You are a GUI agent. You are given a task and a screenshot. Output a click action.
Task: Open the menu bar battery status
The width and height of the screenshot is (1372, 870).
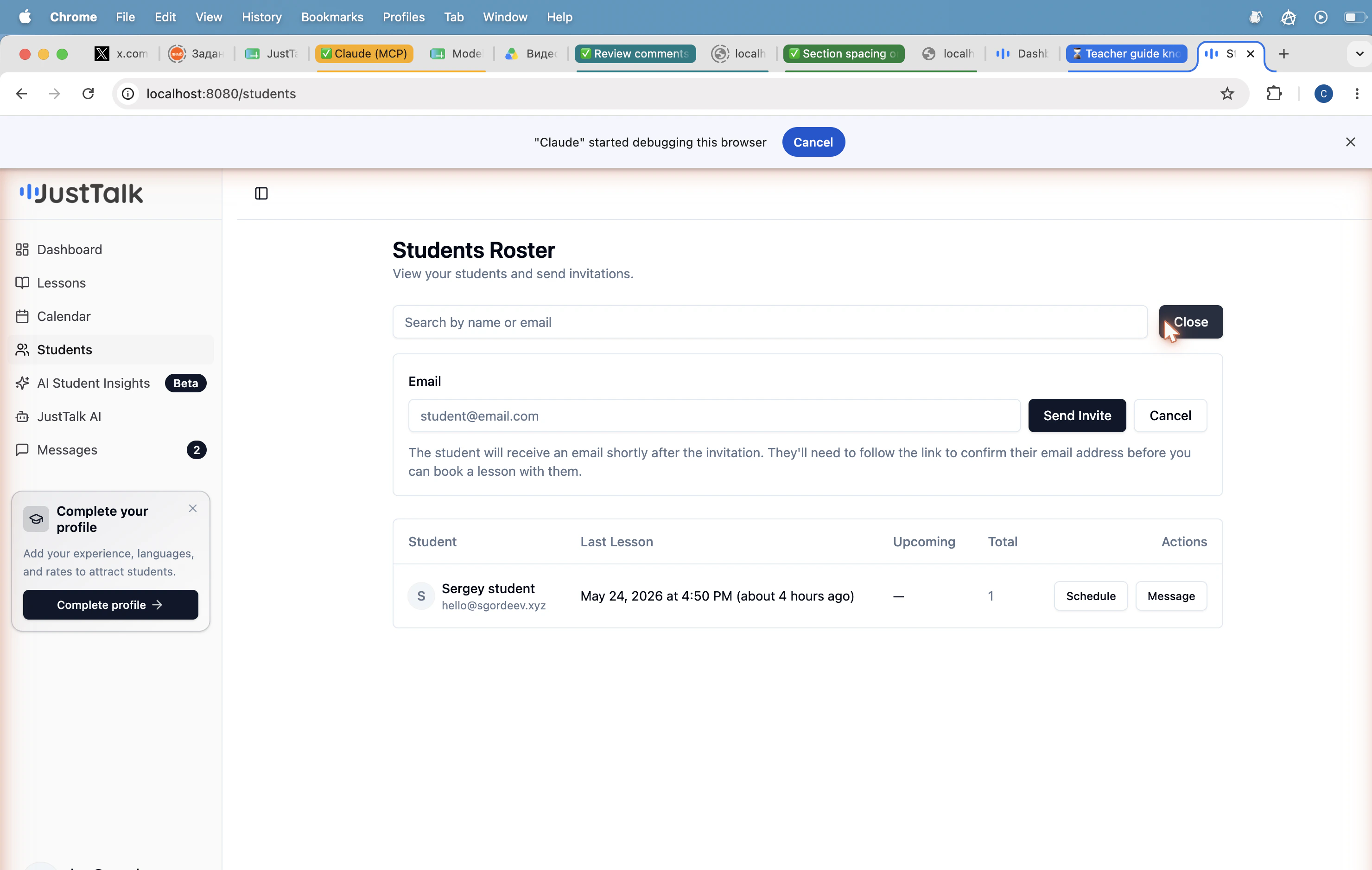pyautogui.click(x=1355, y=17)
